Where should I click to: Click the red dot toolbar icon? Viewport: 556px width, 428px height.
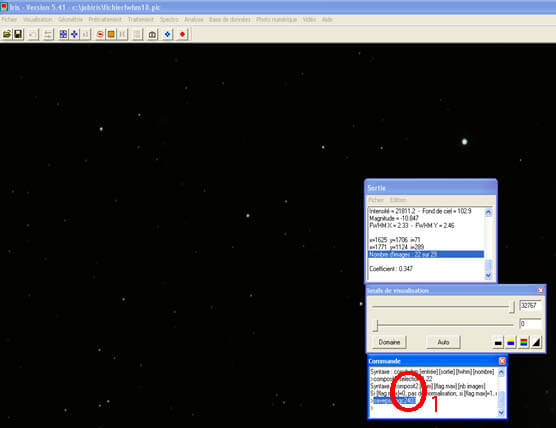182,34
